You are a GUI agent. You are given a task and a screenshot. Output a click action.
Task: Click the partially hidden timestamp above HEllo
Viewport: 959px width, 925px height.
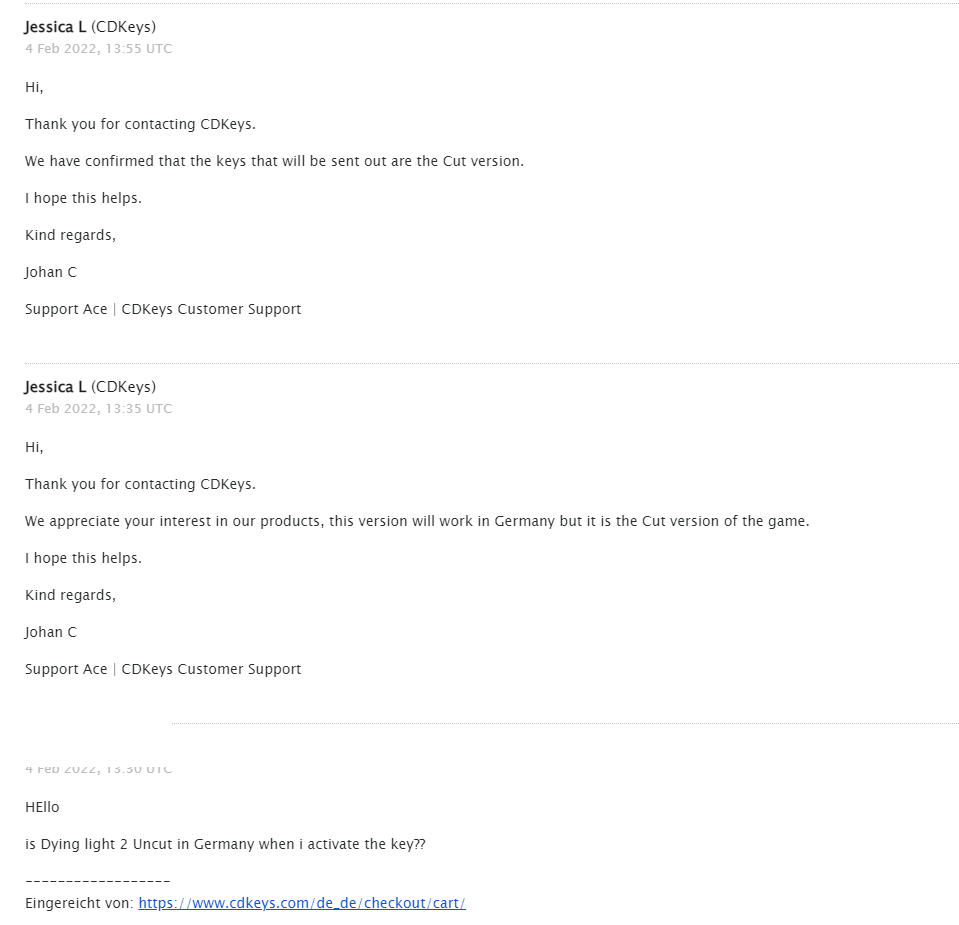pyautogui.click(x=98, y=769)
